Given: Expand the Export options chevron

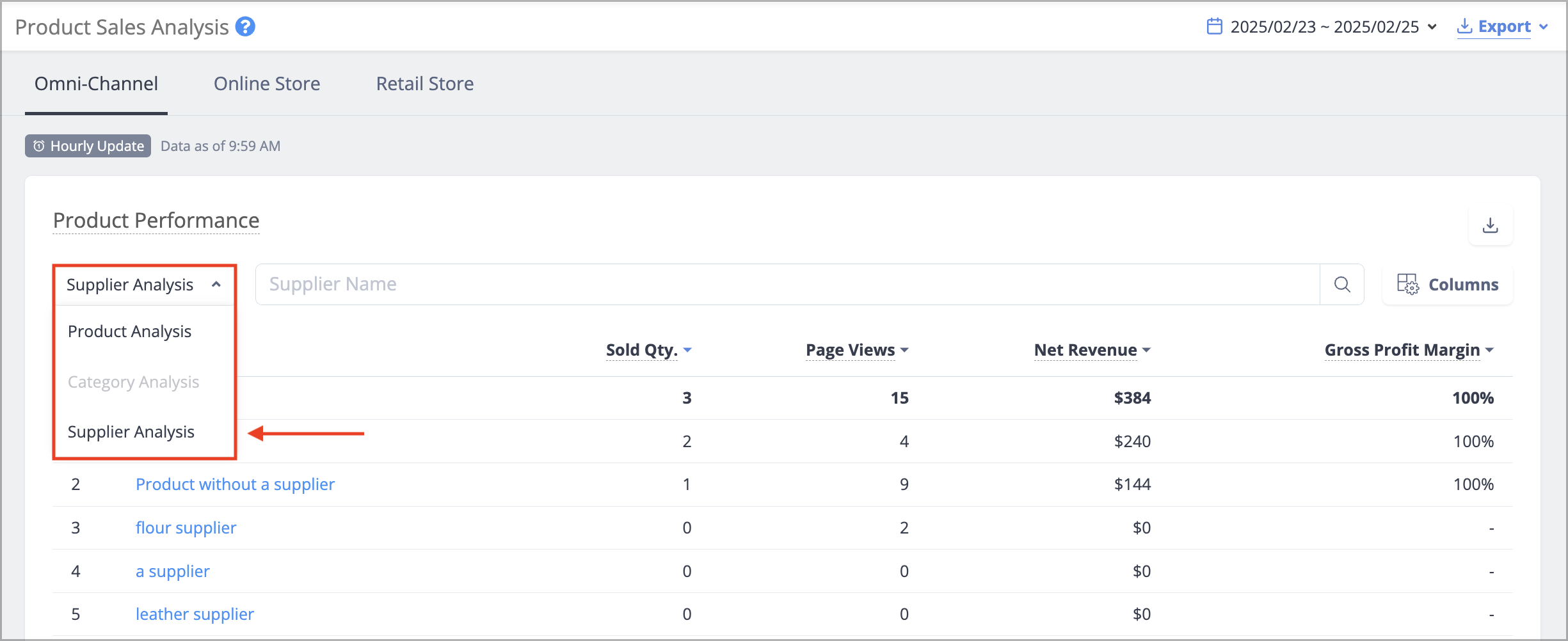Looking at the screenshot, I should pyautogui.click(x=1544, y=27).
